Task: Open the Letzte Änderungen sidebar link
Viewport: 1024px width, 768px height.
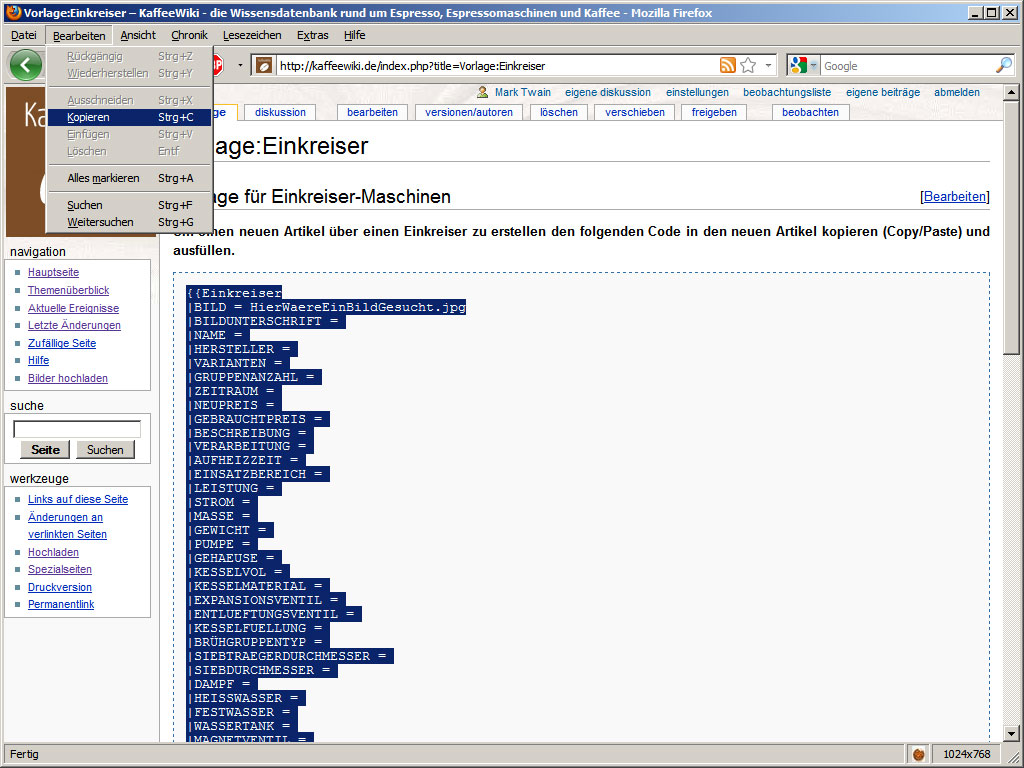Action: pyautogui.click(x=74, y=325)
